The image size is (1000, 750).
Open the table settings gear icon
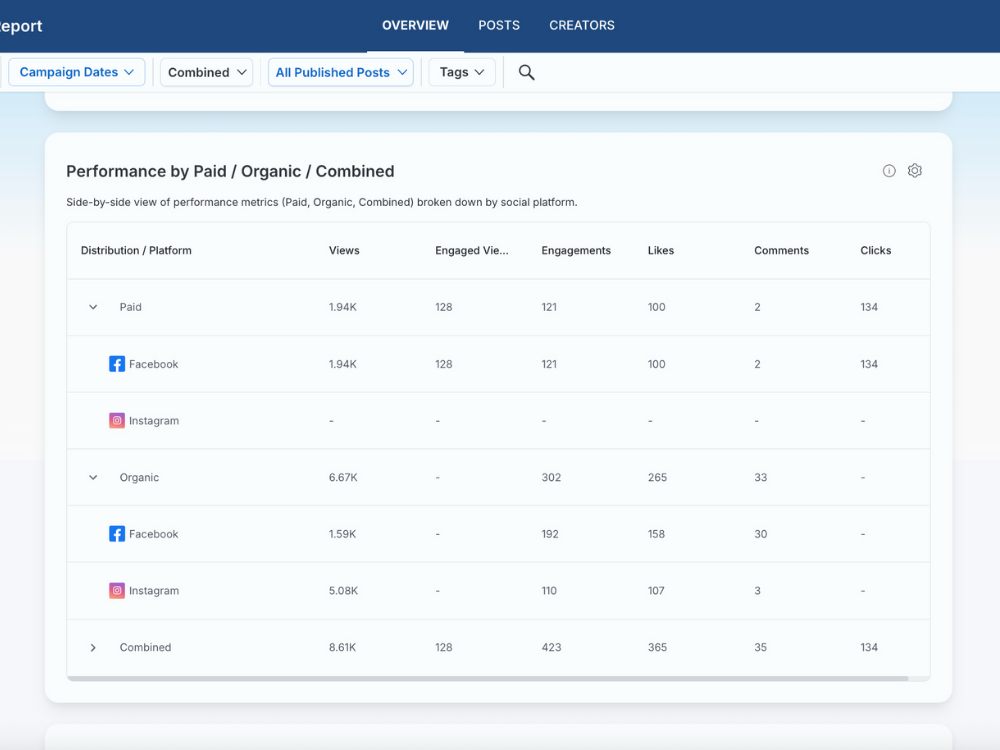point(914,171)
